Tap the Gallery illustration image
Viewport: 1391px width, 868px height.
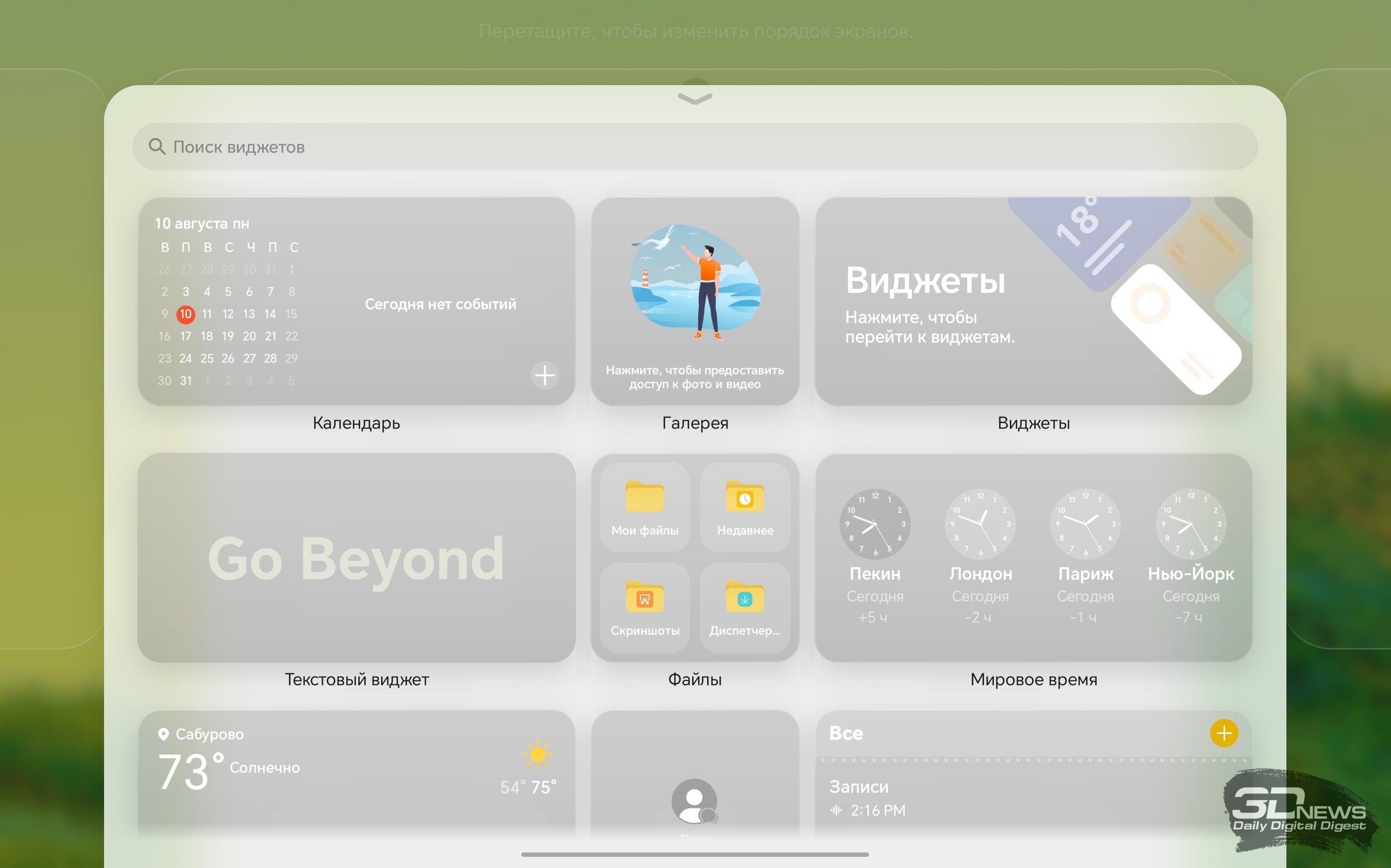coord(695,282)
